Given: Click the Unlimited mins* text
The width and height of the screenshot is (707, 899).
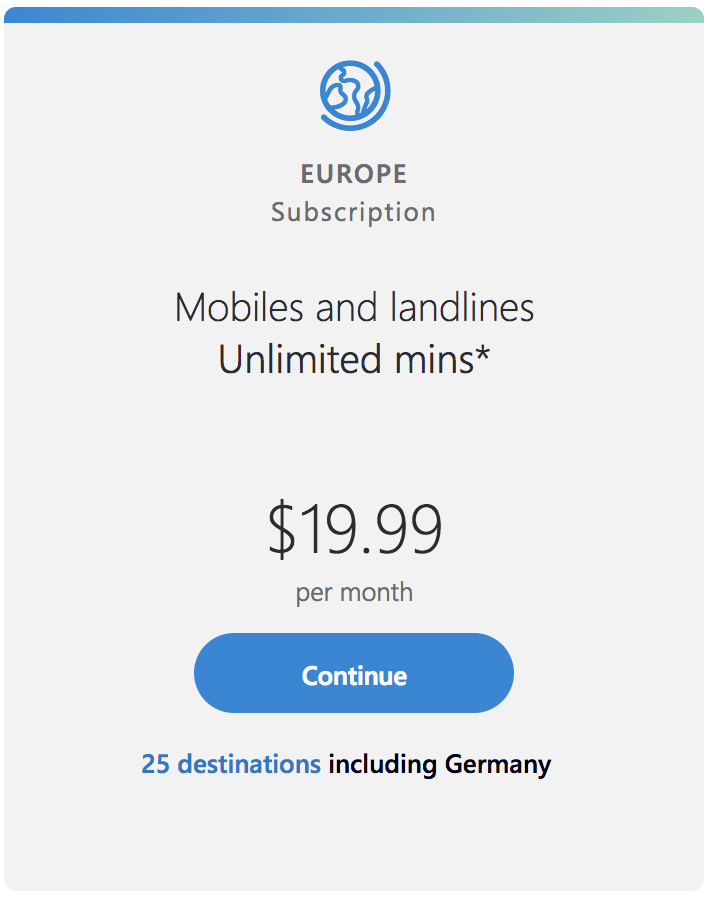Looking at the screenshot, I should 354,359.
